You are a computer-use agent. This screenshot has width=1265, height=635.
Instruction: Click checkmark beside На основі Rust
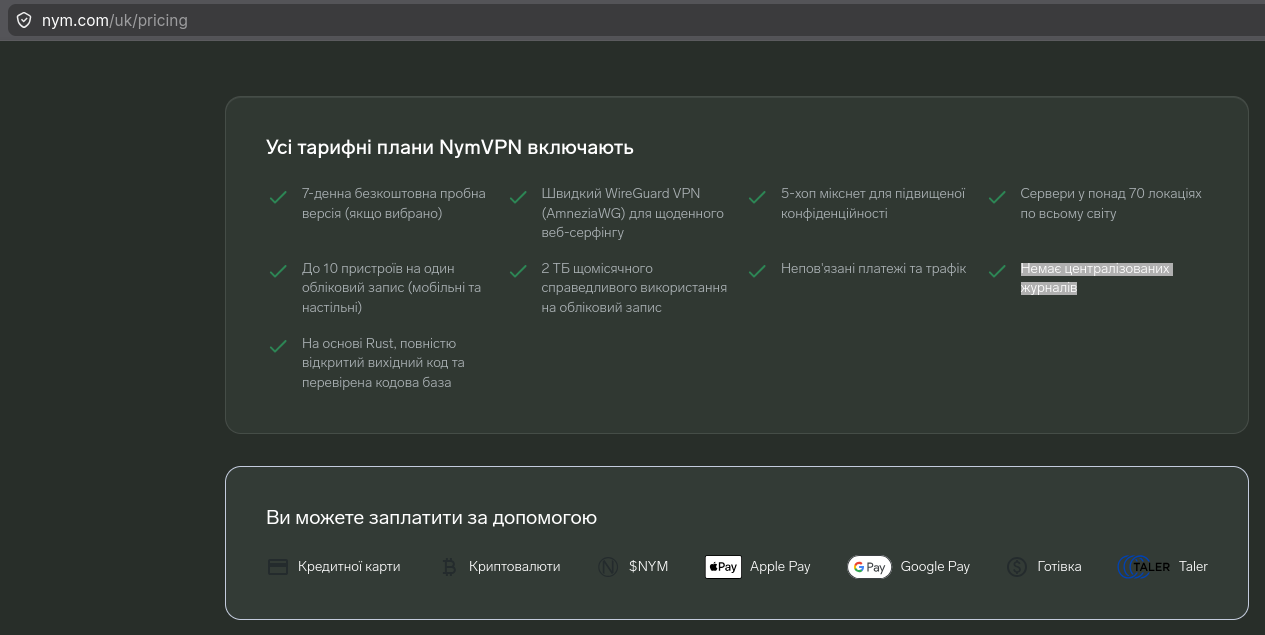click(x=278, y=346)
